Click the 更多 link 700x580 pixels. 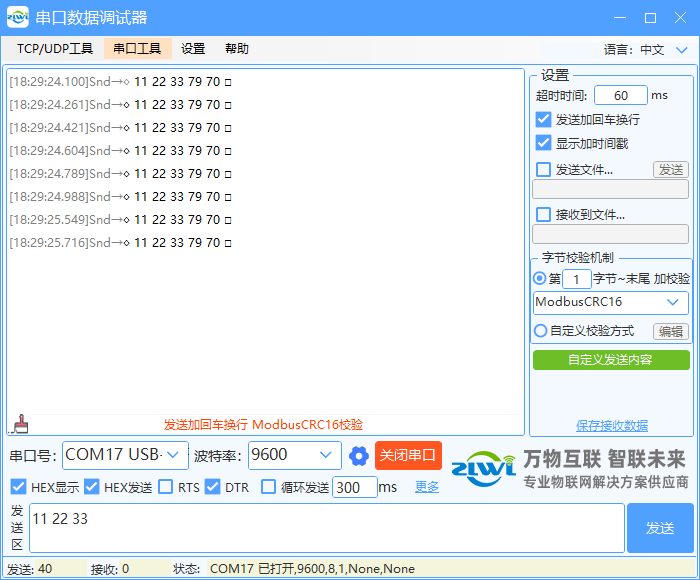pyautogui.click(x=427, y=487)
